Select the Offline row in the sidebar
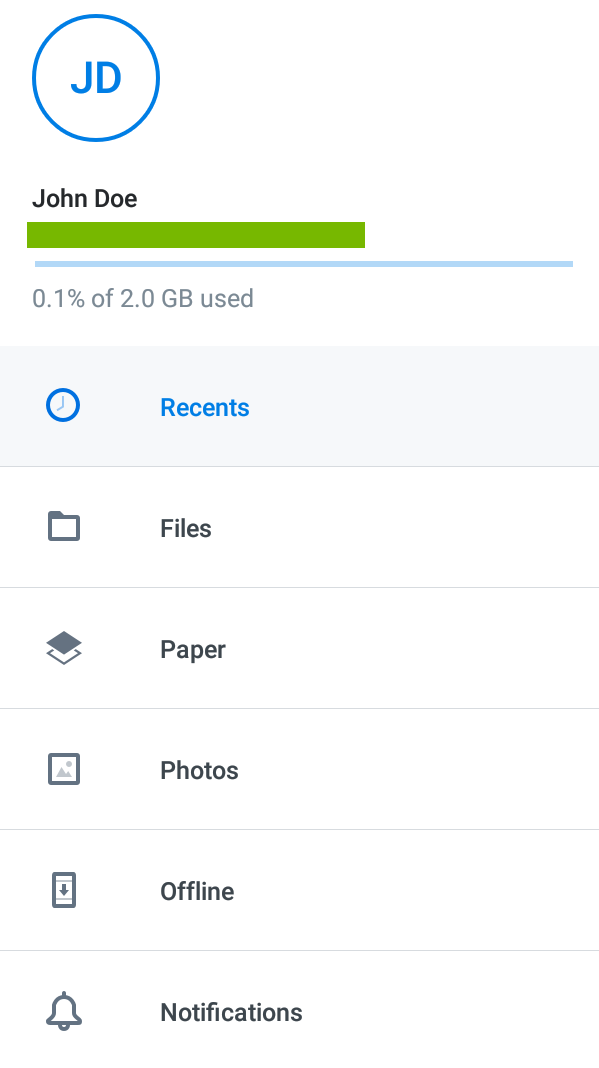Screen dimensions: 599x1068 tap(299, 890)
